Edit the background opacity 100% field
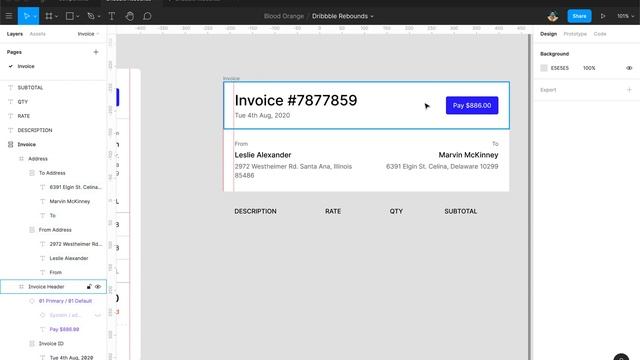Screen dimensions: 640x360 click(x=589, y=68)
